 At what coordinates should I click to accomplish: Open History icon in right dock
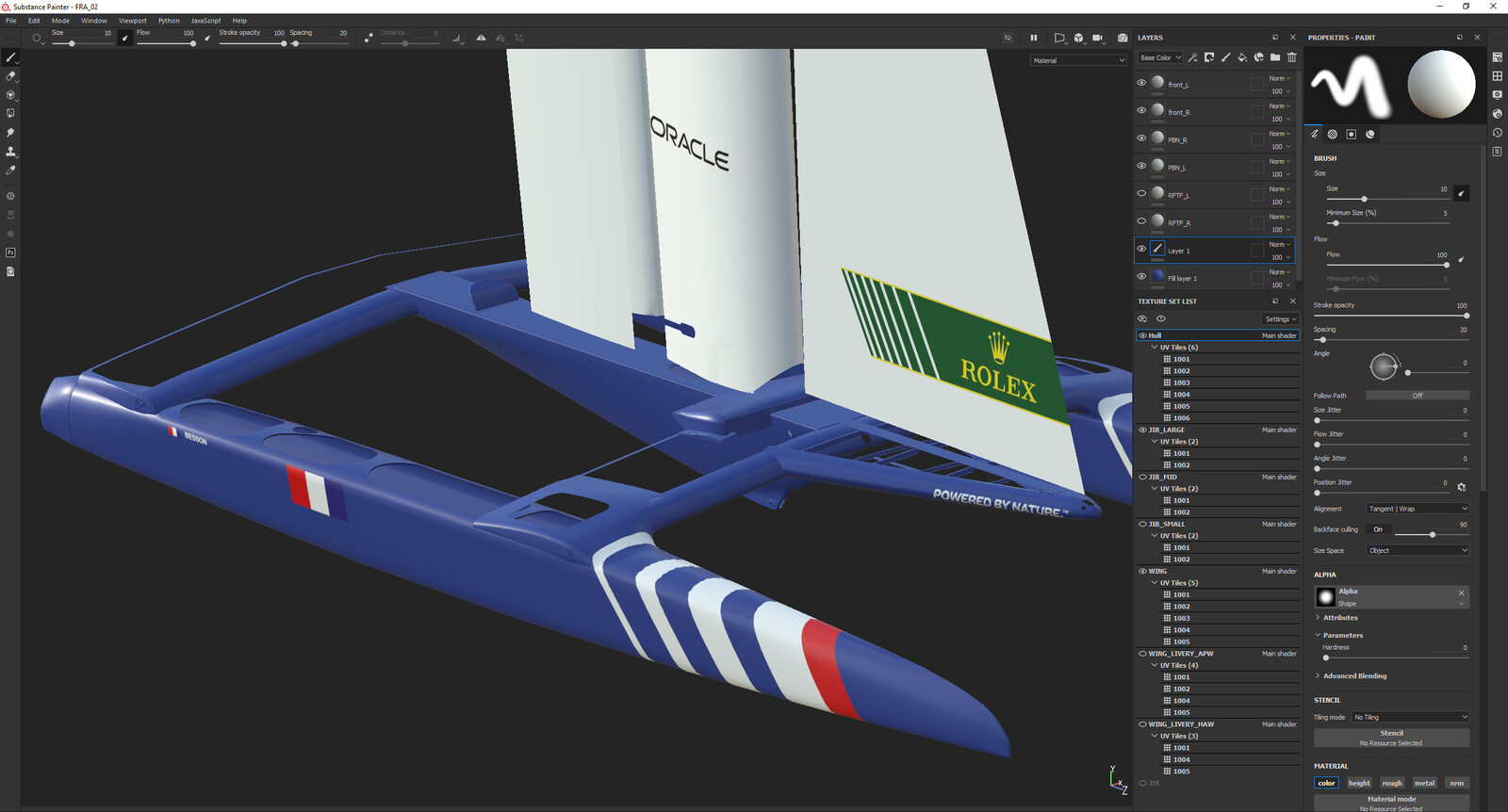(x=1498, y=133)
